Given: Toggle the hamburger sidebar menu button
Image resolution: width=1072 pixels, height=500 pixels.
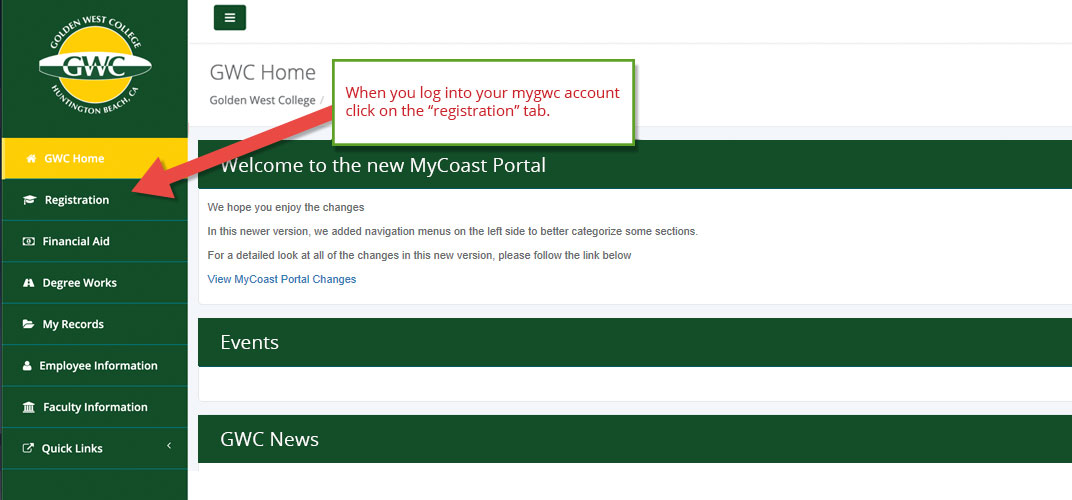Looking at the screenshot, I should (230, 18).
